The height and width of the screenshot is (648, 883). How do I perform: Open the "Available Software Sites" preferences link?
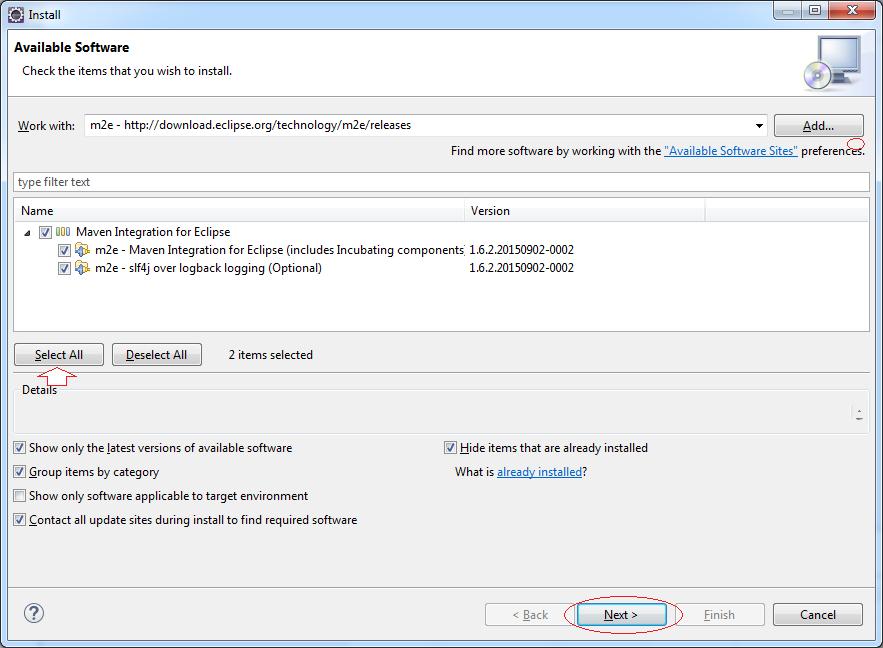[x=730, y=151]
